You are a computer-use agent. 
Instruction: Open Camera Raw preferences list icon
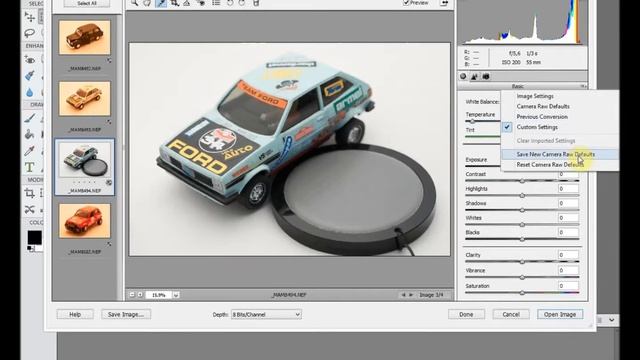pos(216,3)
